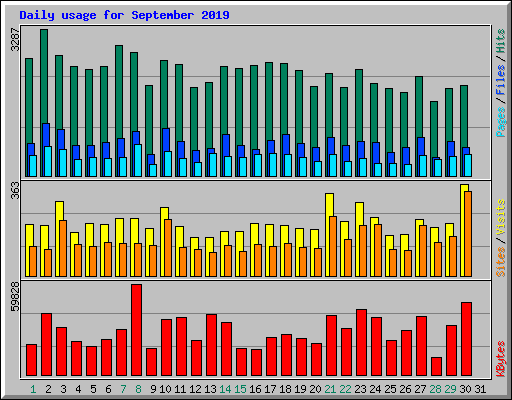Click day label 13 on the x-axis
Image resolution: width=512 pixels, height=400 pixels.
210,389
